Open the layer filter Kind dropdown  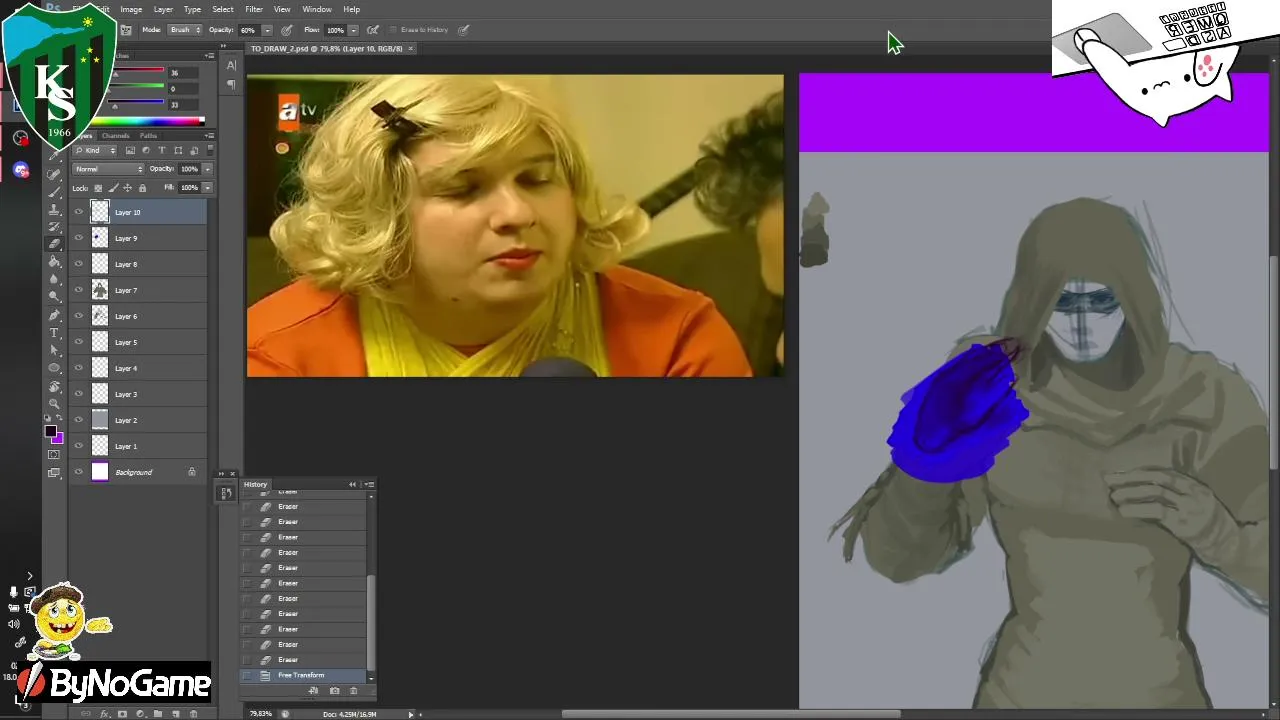(97, 151)
